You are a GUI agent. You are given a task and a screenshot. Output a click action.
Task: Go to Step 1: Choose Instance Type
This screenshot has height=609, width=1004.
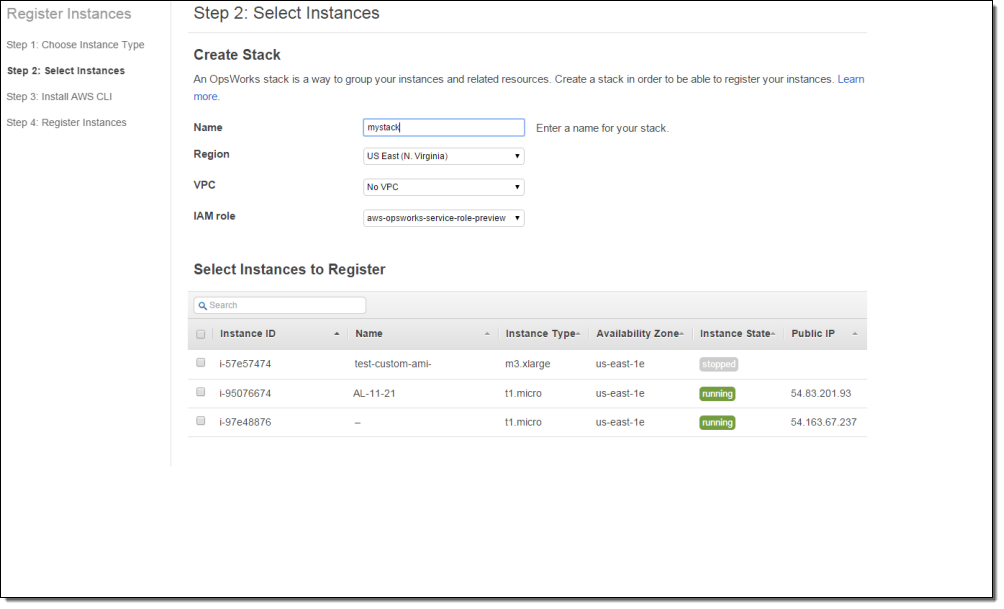[75, 45]
